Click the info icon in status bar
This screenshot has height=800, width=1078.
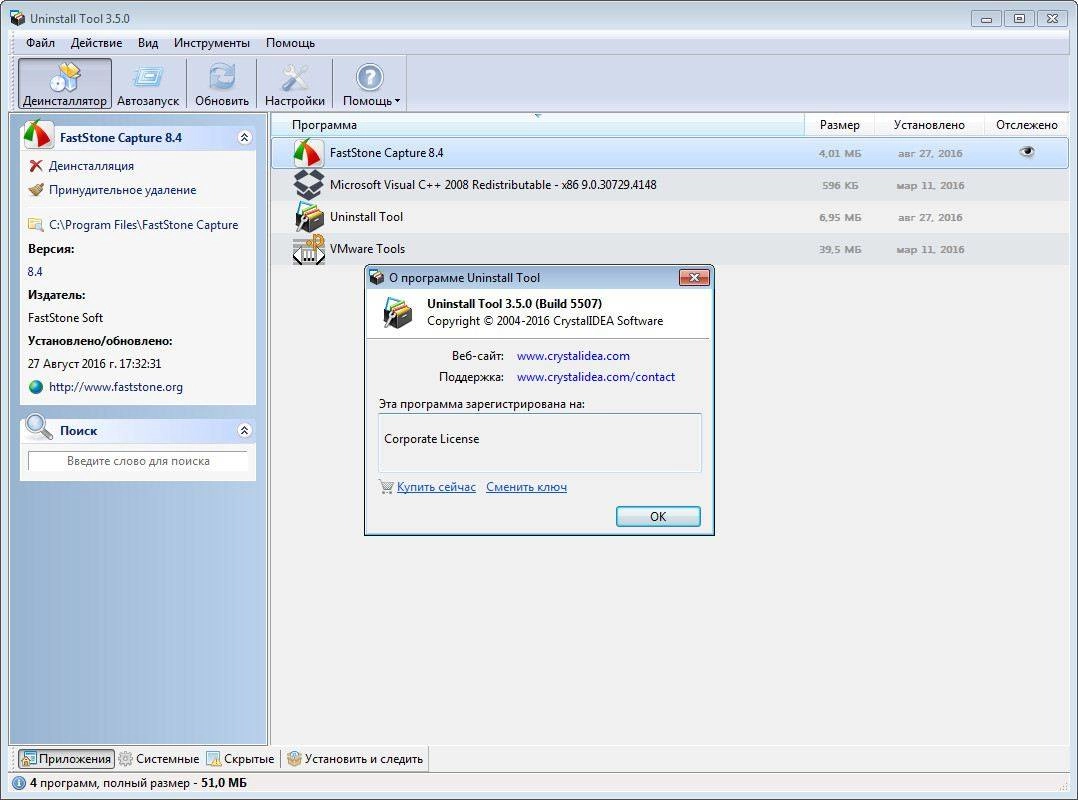(x=19, y=783)
